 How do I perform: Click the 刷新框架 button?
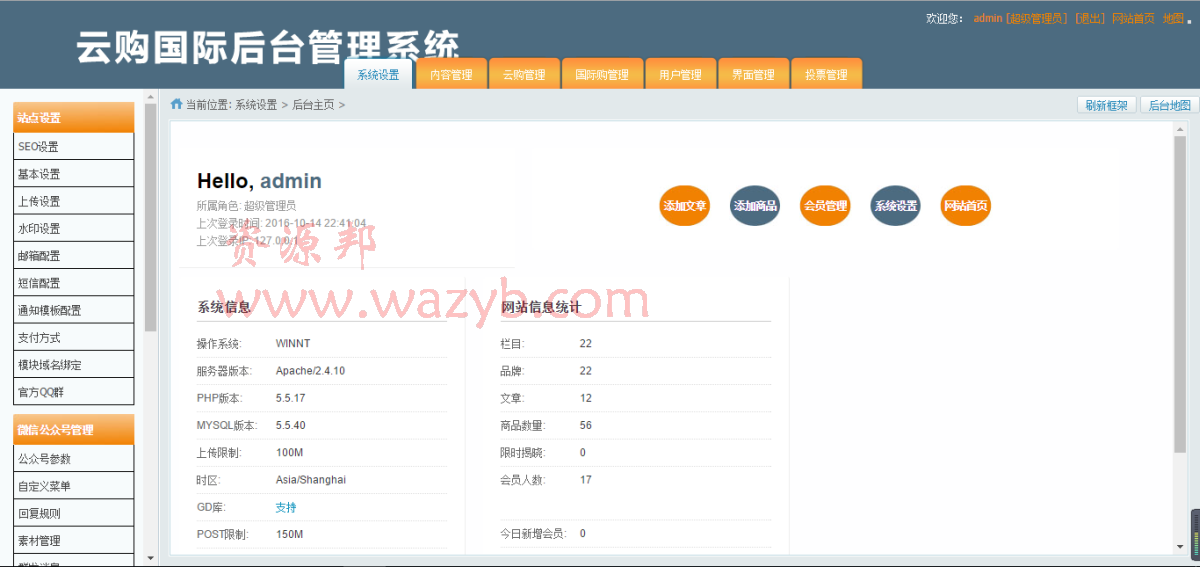tap(1107, 105)
